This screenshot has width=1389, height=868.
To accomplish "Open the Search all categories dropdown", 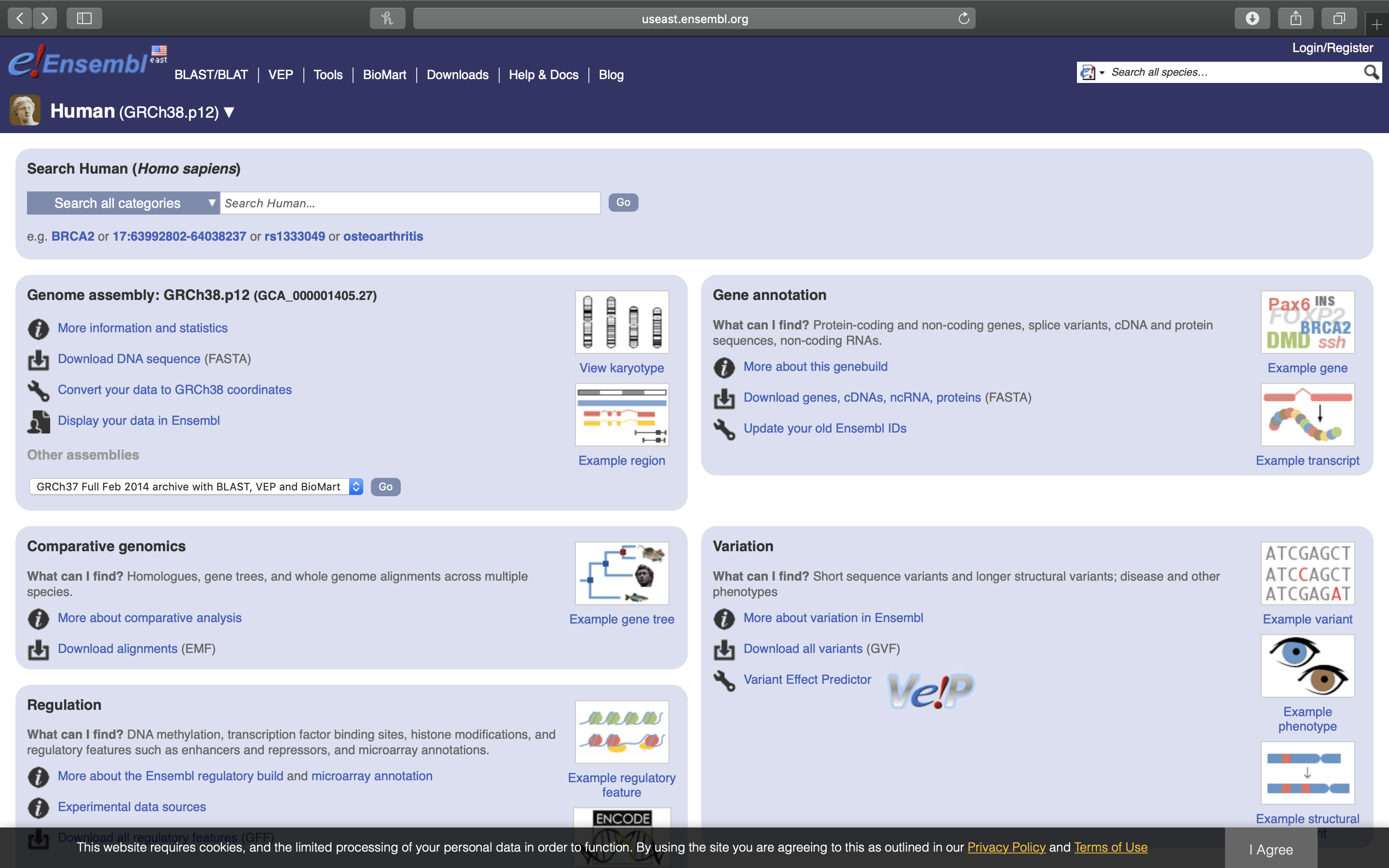I will point(123,203).
